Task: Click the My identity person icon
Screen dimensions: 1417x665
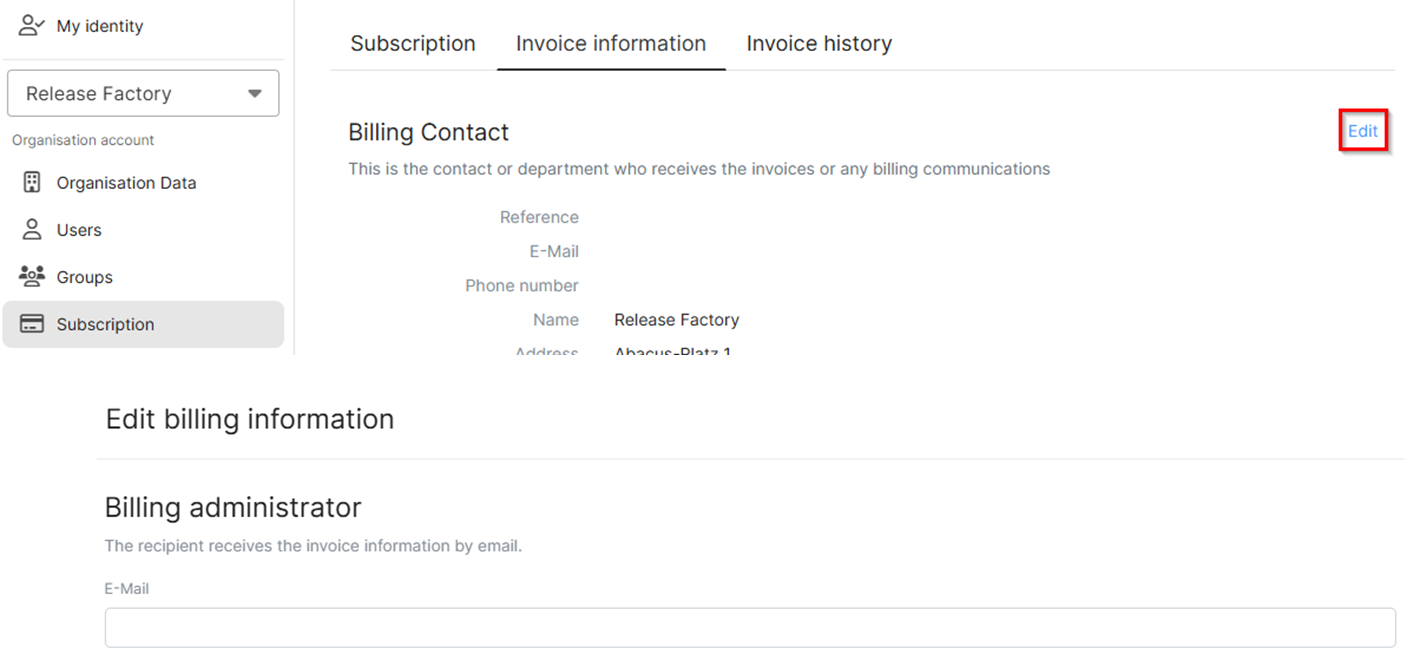Action: coord(32,26)
